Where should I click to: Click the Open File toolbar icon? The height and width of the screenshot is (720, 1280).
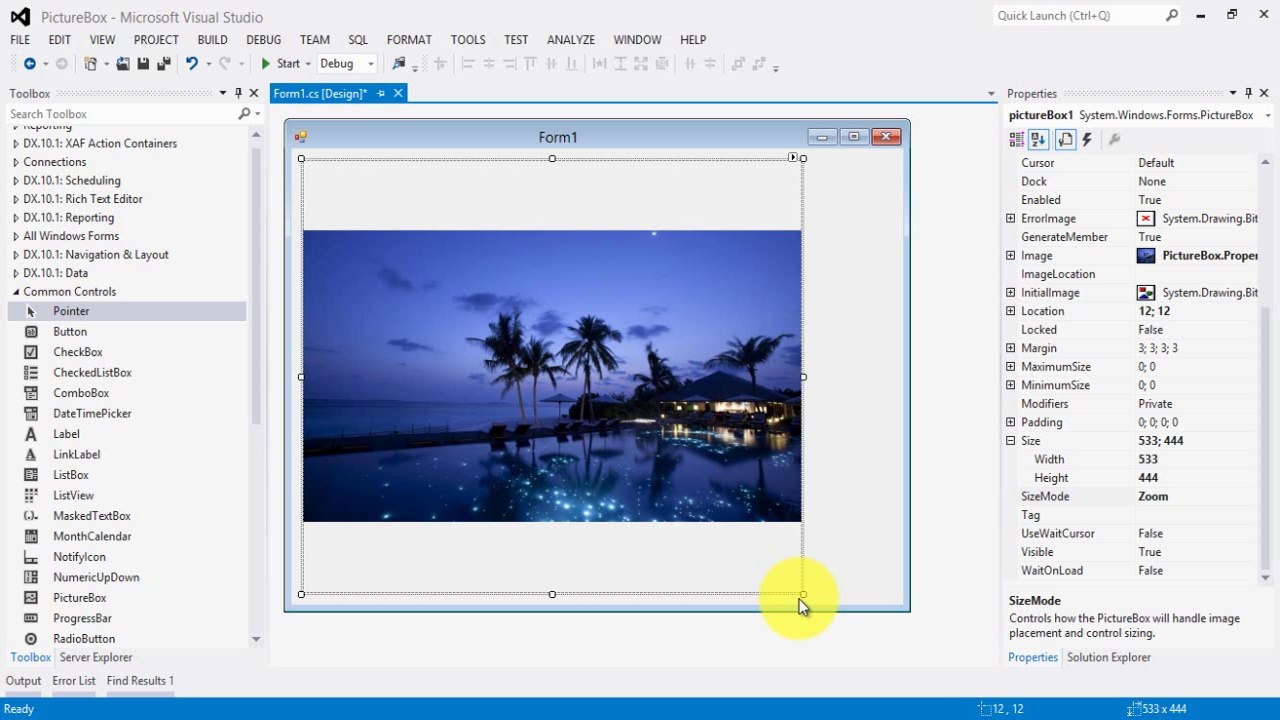122,64
